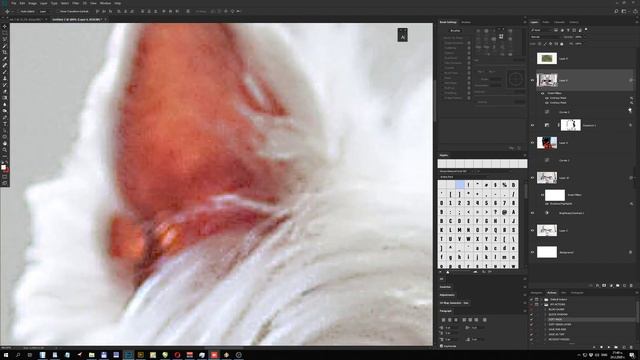Select the Zoom tool
The width and height of the screenshot is (640, 360).
[x=4, y=150]
